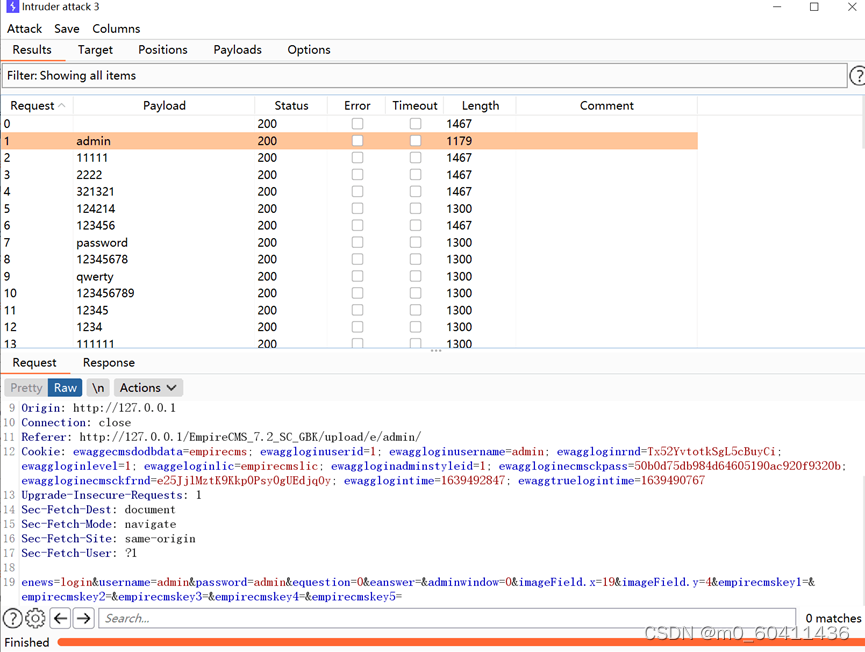Check the Timeout box in the admin row
The image size is (865, 652).
415,141
